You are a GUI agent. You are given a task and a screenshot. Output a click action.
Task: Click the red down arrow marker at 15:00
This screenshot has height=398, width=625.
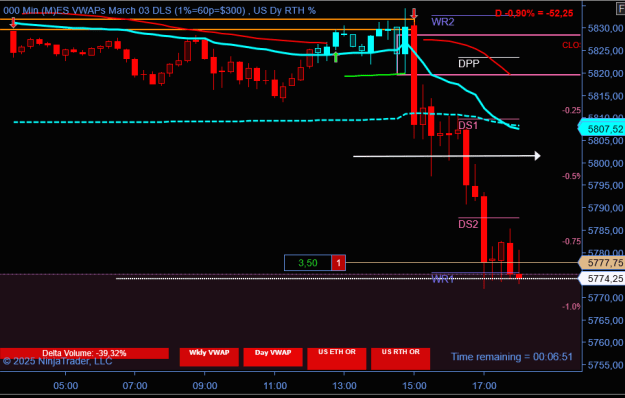(x=415, y=14)
